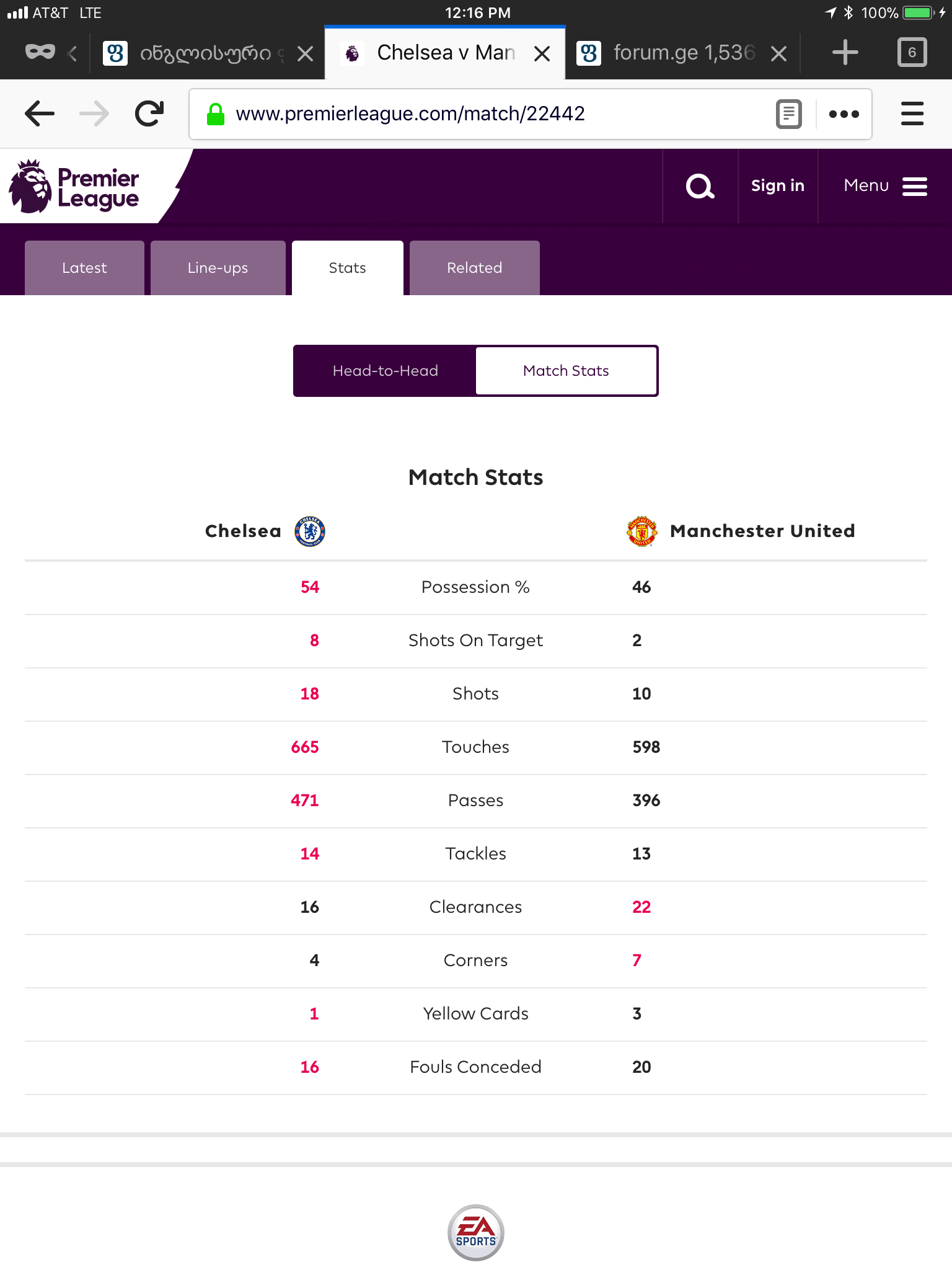Click the Premier League search icon
Screen dimensions: 952x1270
click(700, 186)
